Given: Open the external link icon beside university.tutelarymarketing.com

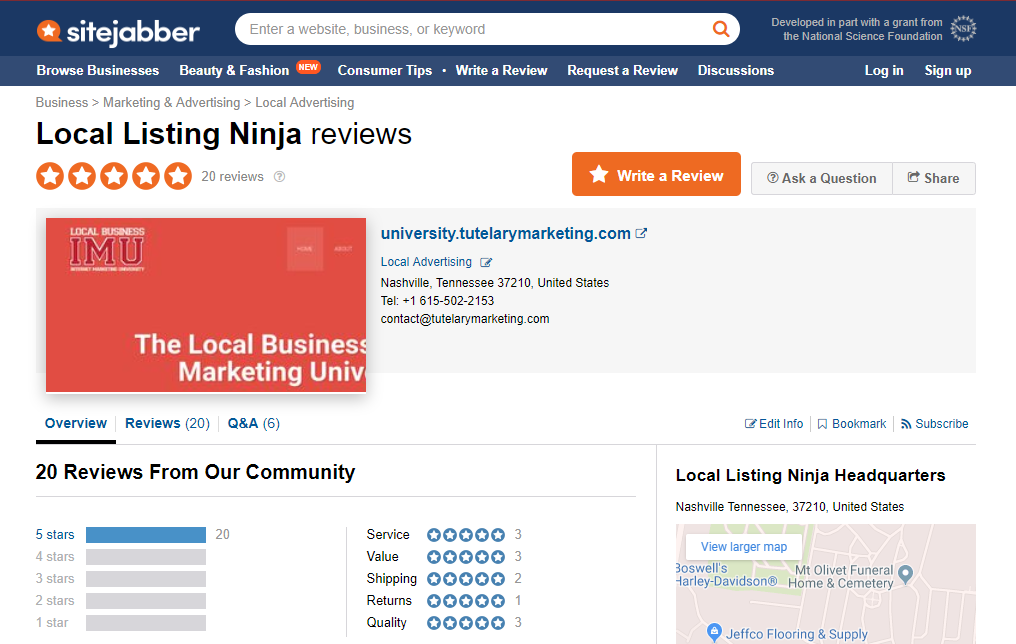Looking at the screenshot, I should coord(641,233).
